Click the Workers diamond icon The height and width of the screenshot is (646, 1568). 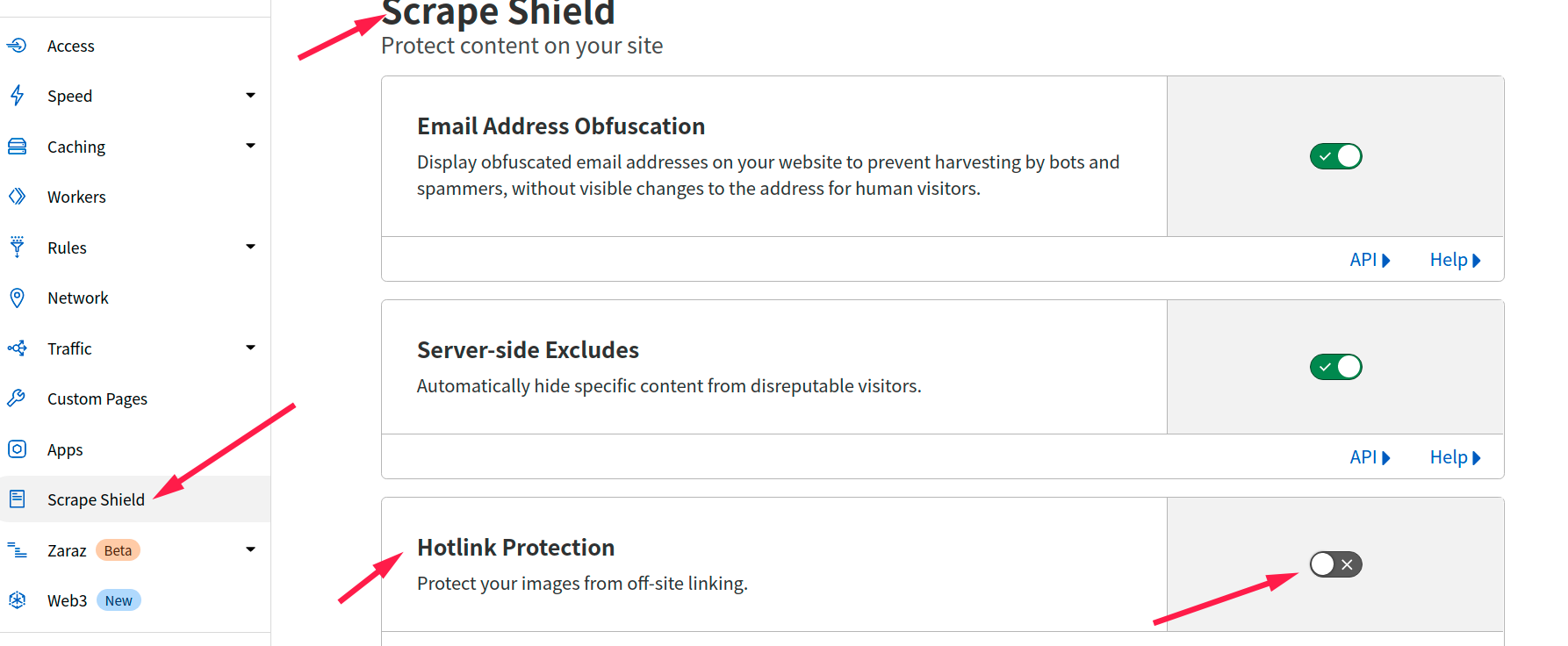click(17, 197)
